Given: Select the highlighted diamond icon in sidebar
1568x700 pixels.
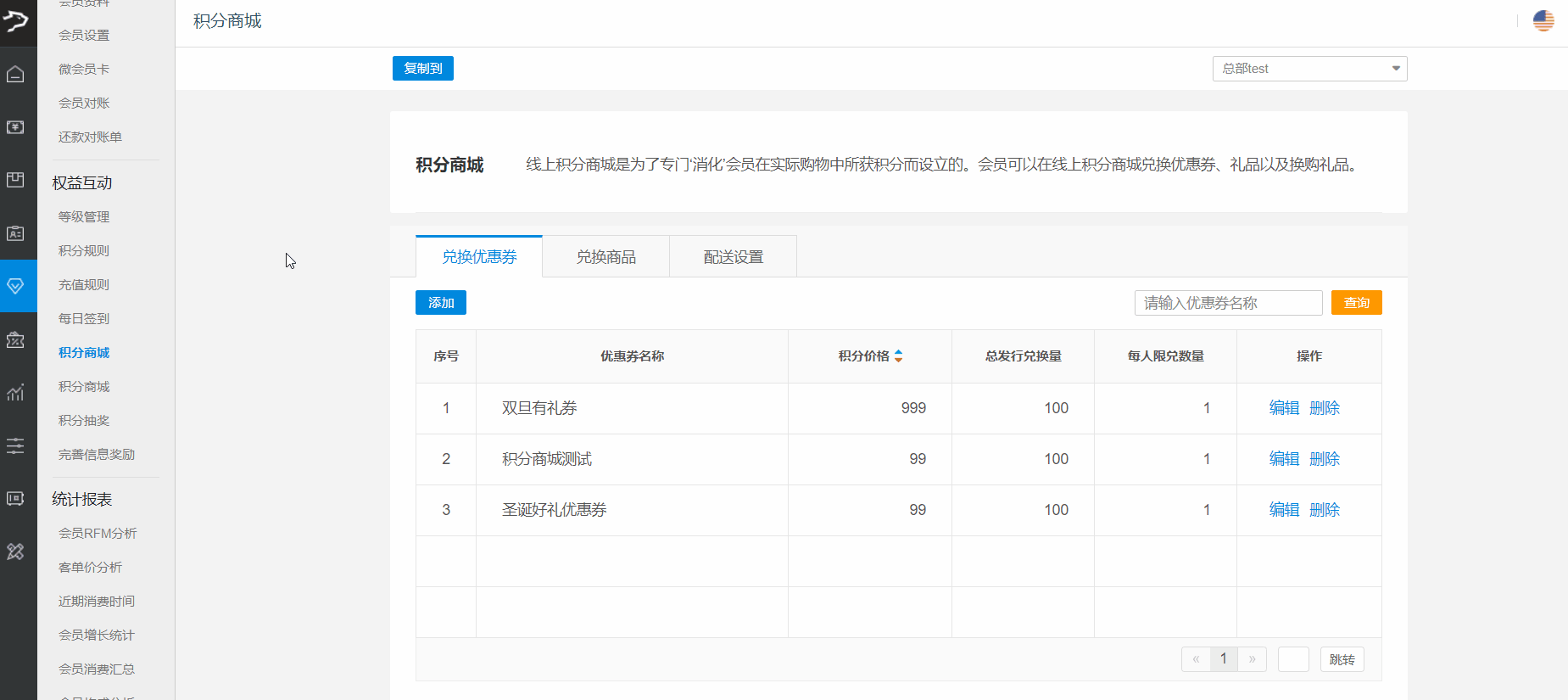Looking at the screenshot, I should pos(15,286).
